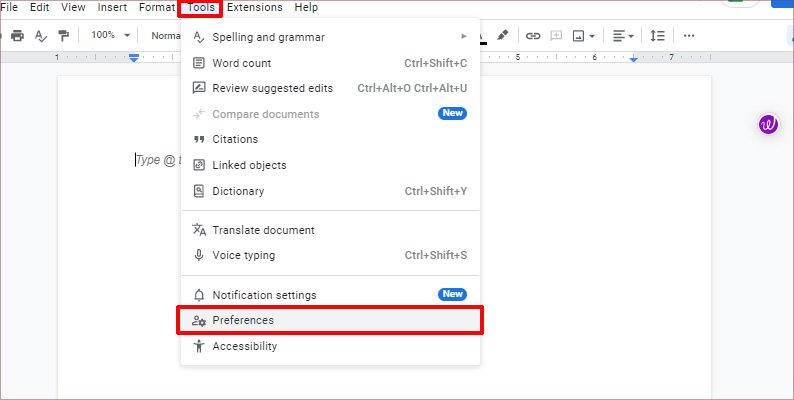This screenshot has height=400, width=794.
Task: Click the highlight color pen icon
Action: coord(502,35)
